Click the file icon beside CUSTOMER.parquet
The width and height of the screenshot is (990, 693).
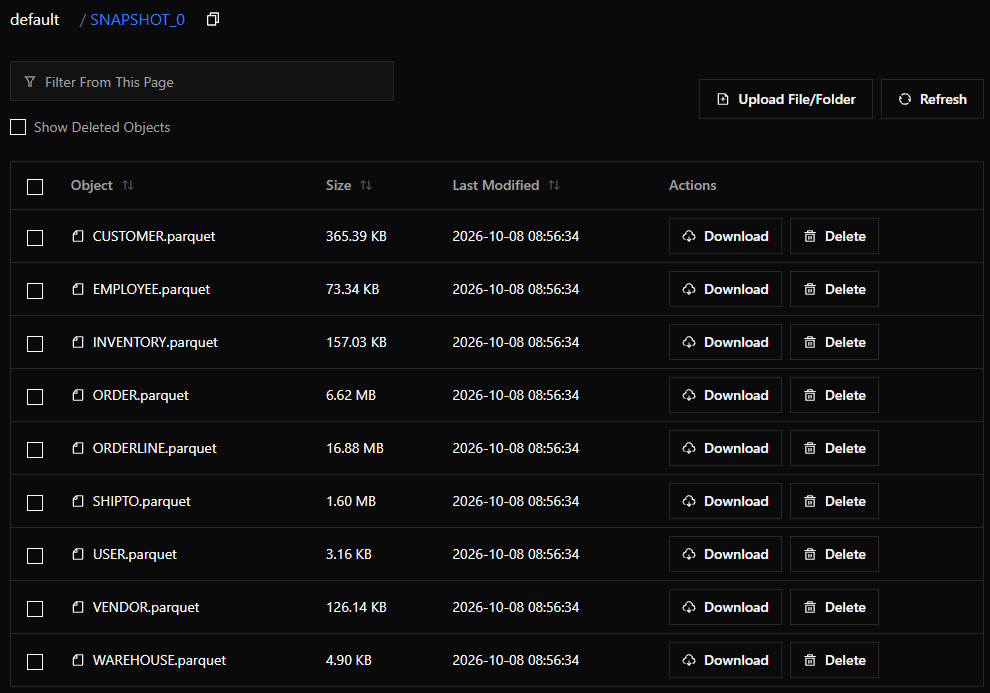click(78, 236)
